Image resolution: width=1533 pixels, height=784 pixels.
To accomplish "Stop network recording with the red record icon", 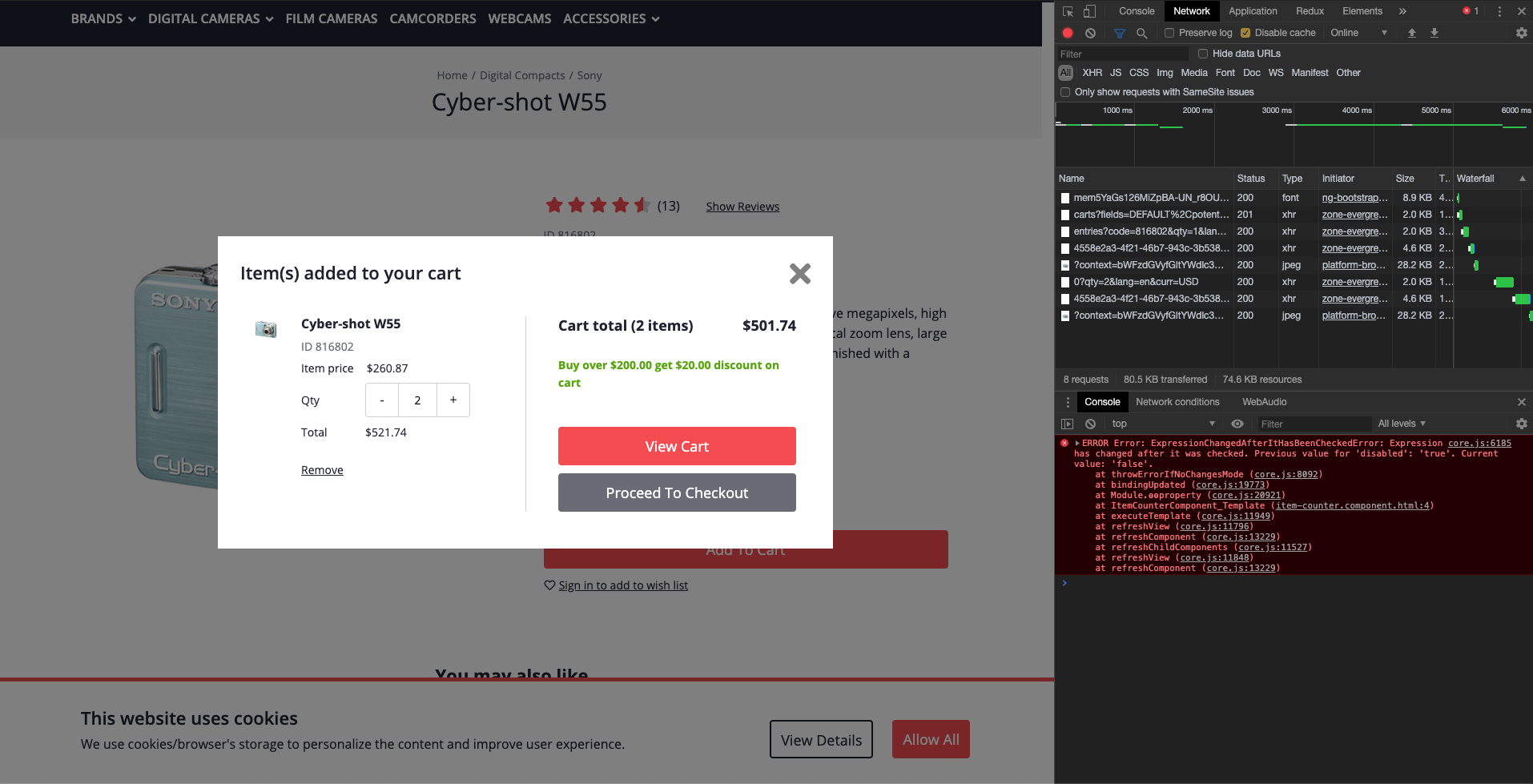I will 1068,33.
